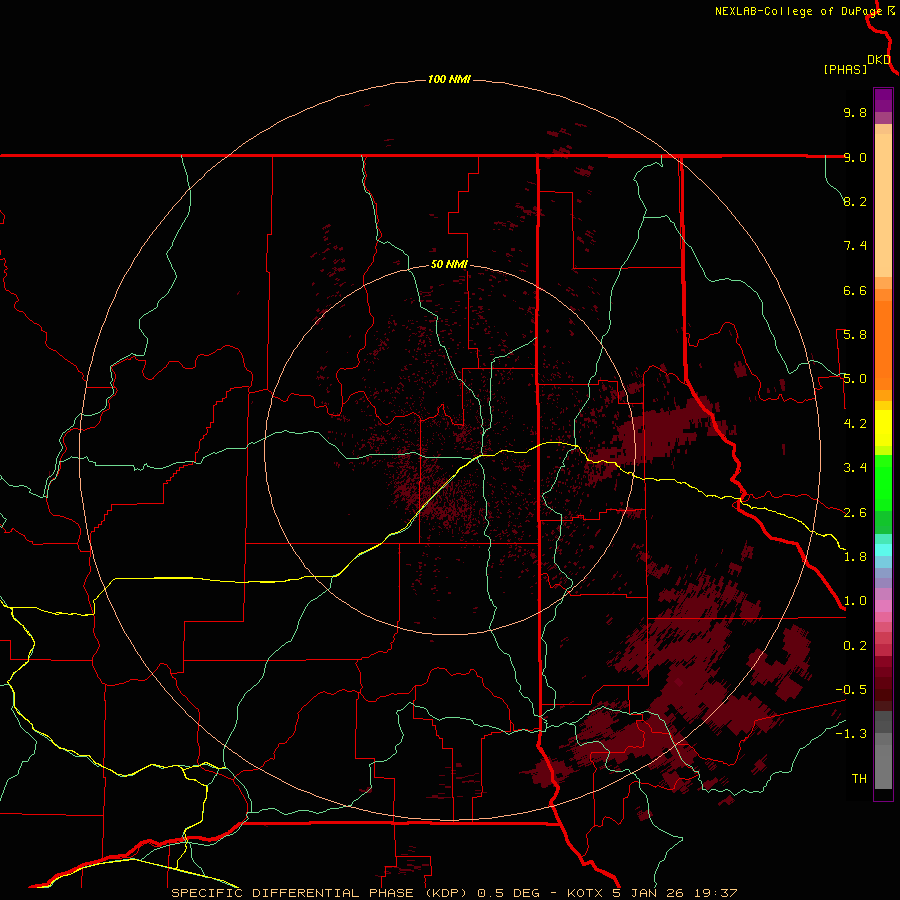
Task: Click the cyan band of the color bar
Action: click(x=883, y=550)
